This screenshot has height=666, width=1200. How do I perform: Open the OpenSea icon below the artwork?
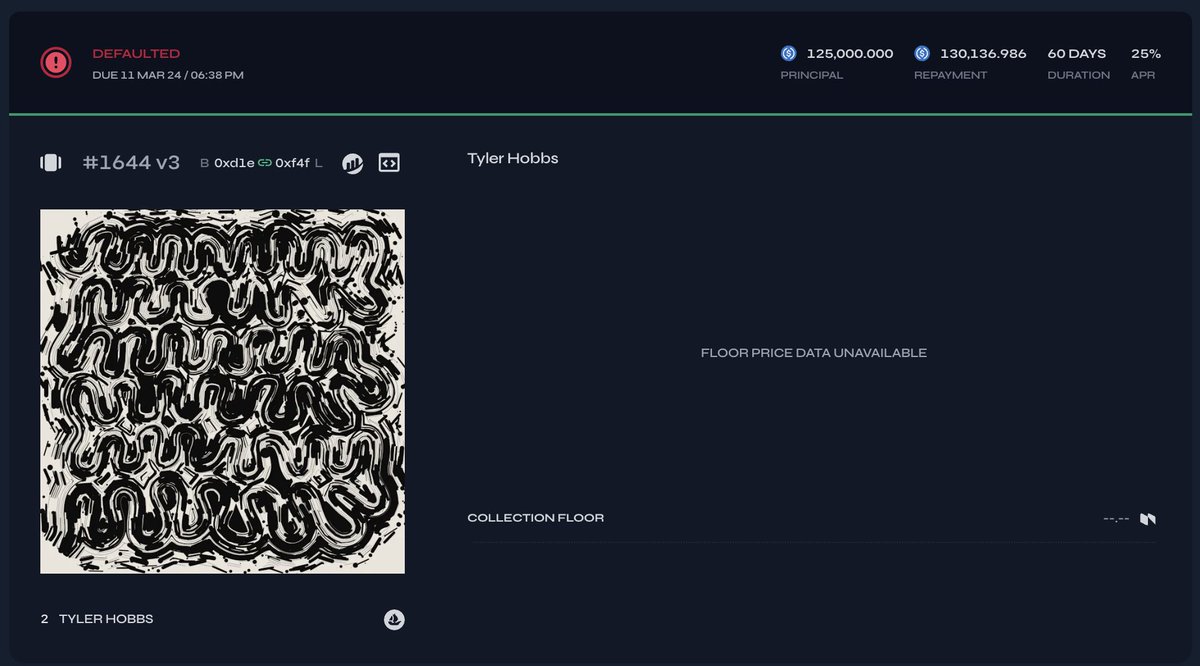[394, 620]
